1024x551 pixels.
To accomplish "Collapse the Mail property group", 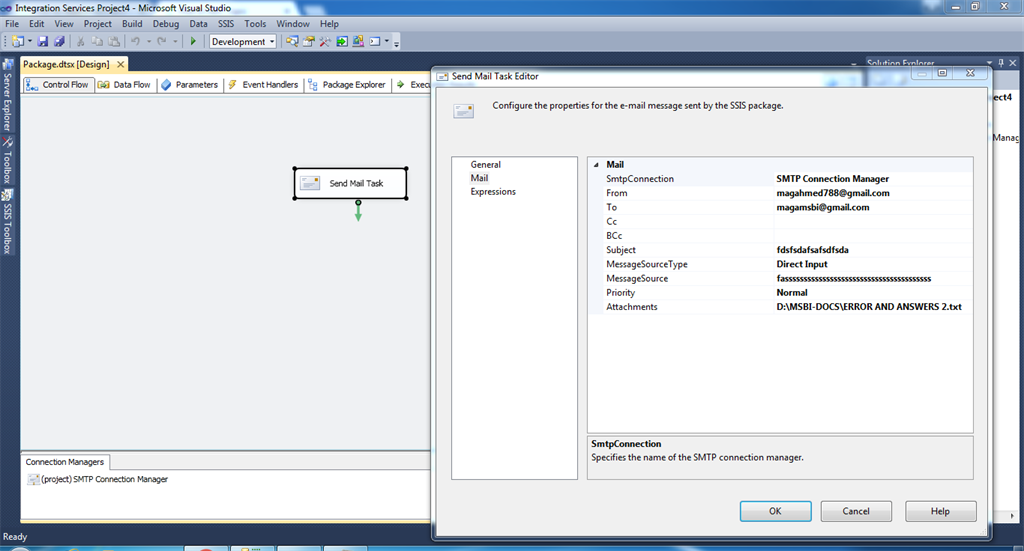I will (596, 165).
